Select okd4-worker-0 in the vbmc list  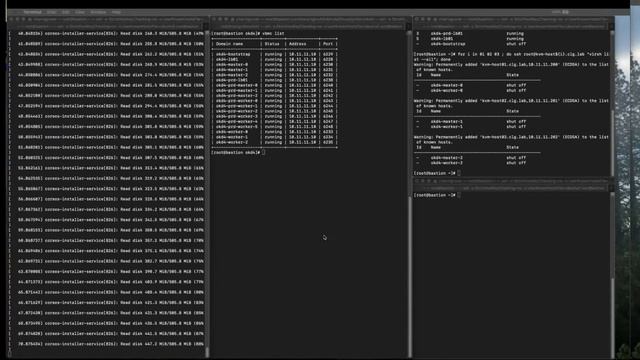[232, 132]
